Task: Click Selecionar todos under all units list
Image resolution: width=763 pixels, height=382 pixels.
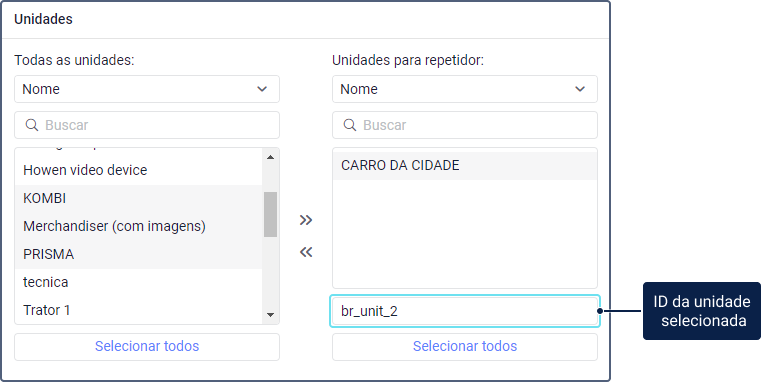Action: tap(147, 346)
